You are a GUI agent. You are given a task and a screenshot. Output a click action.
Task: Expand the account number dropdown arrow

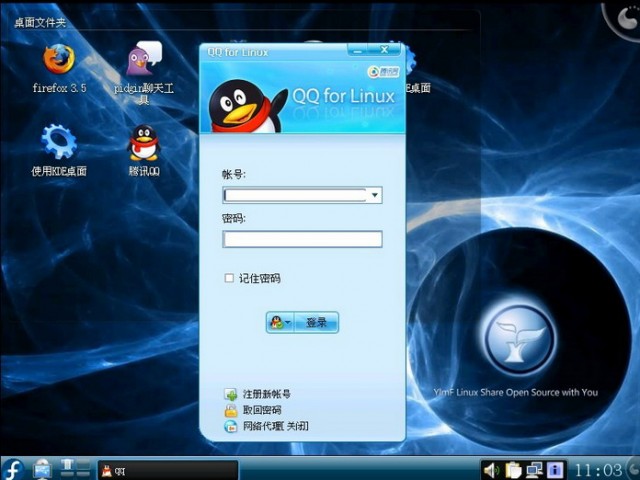click(374, 195)
